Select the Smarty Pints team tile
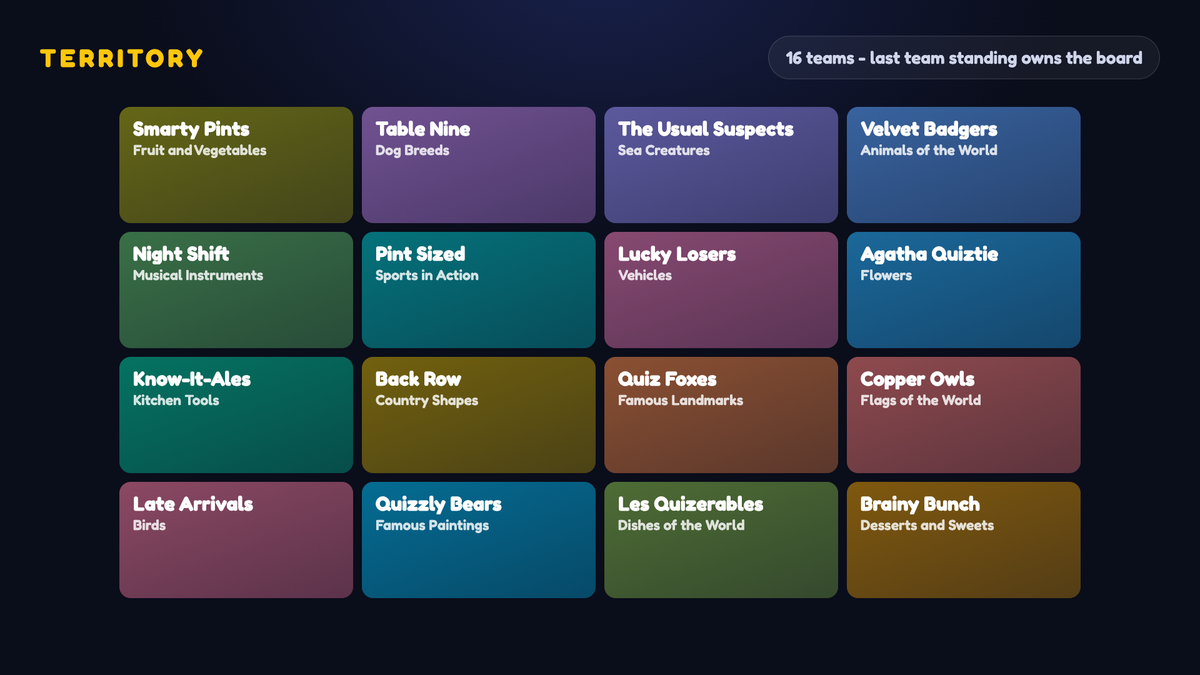Screen dimensions: 1200x675 [236, 165]
